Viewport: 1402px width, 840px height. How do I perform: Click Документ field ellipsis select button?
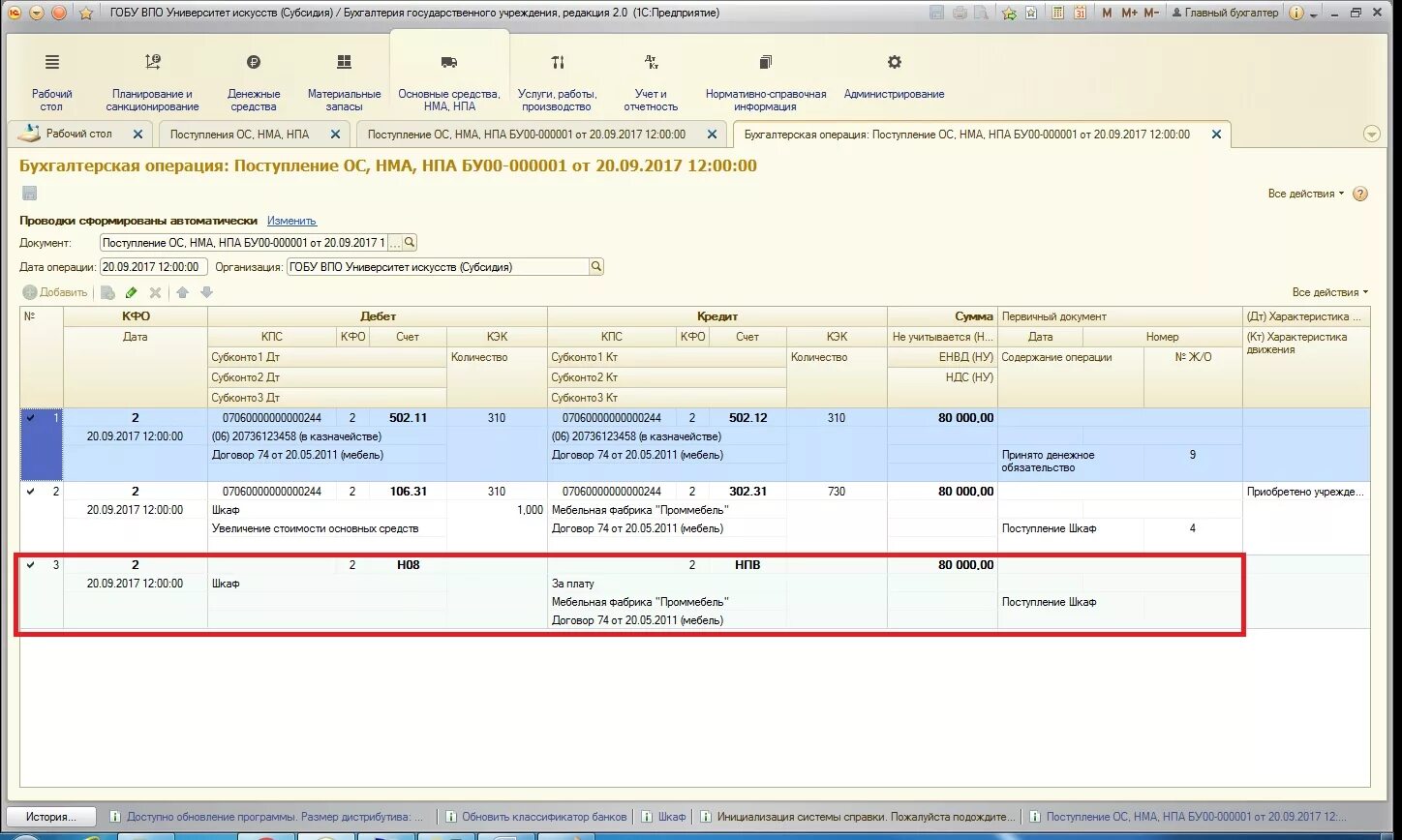pyautogui.click(x=394, y=243)
